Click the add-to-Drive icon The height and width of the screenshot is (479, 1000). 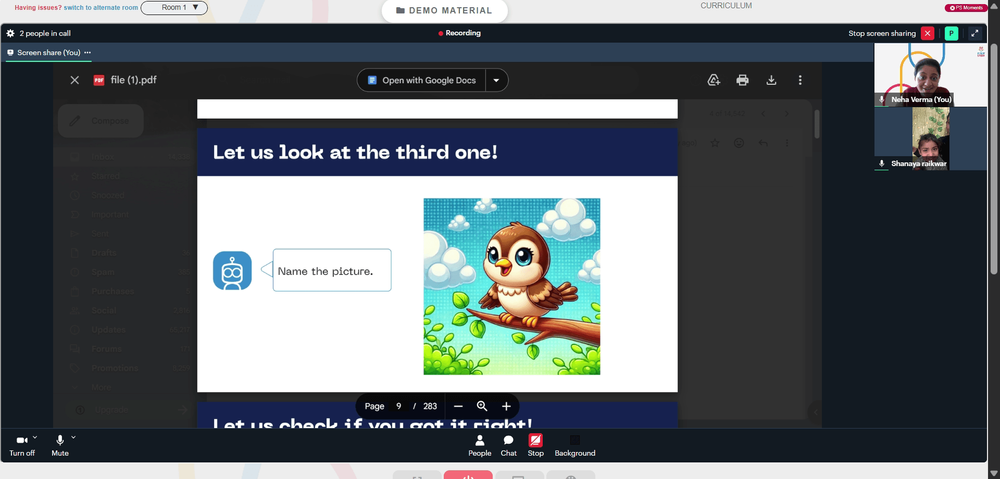pyautogui.click(x=714, y=80)
